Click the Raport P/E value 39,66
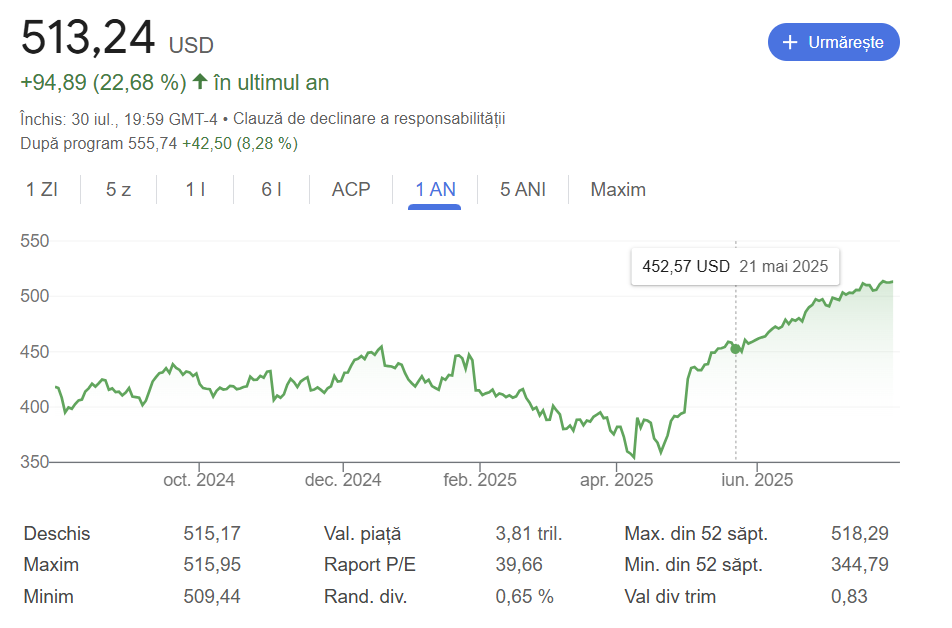The image size is (952, 628). click(x=519, y=565)
